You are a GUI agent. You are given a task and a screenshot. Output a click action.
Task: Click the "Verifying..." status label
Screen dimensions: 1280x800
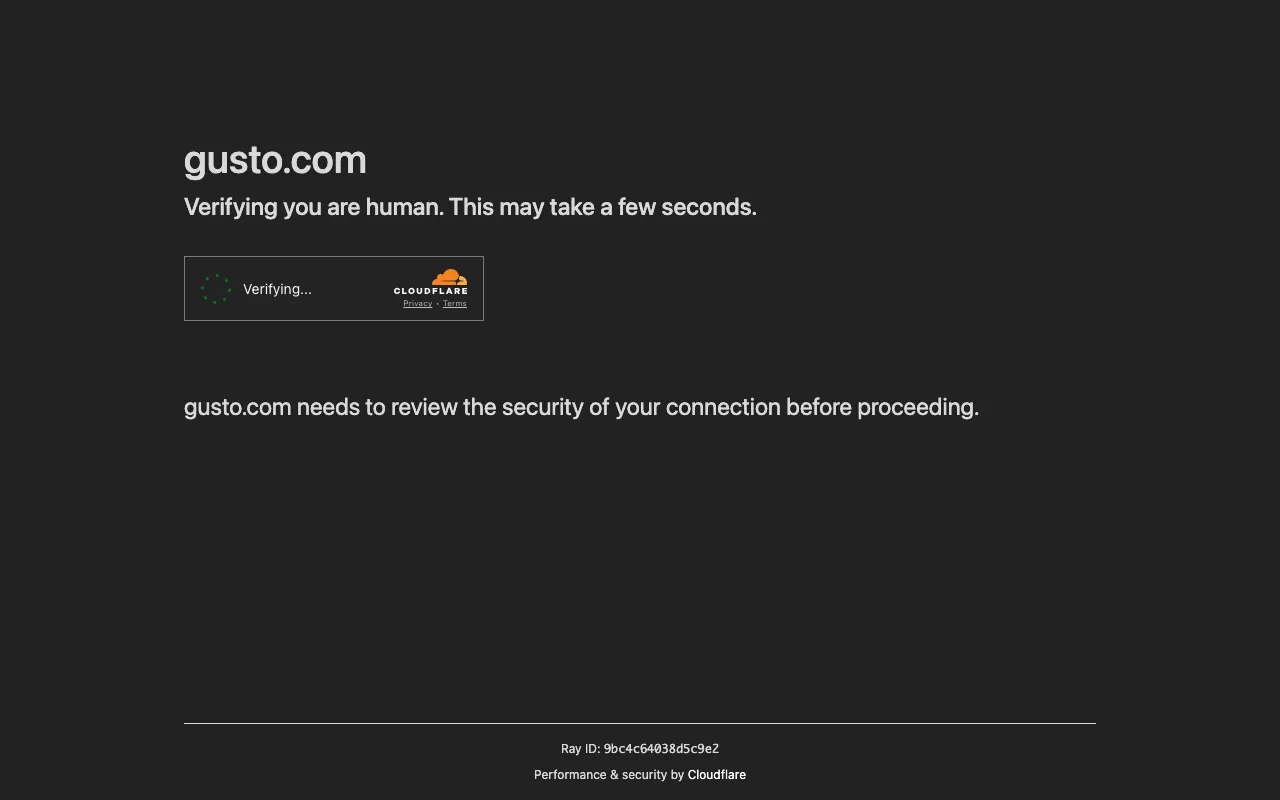277,289
